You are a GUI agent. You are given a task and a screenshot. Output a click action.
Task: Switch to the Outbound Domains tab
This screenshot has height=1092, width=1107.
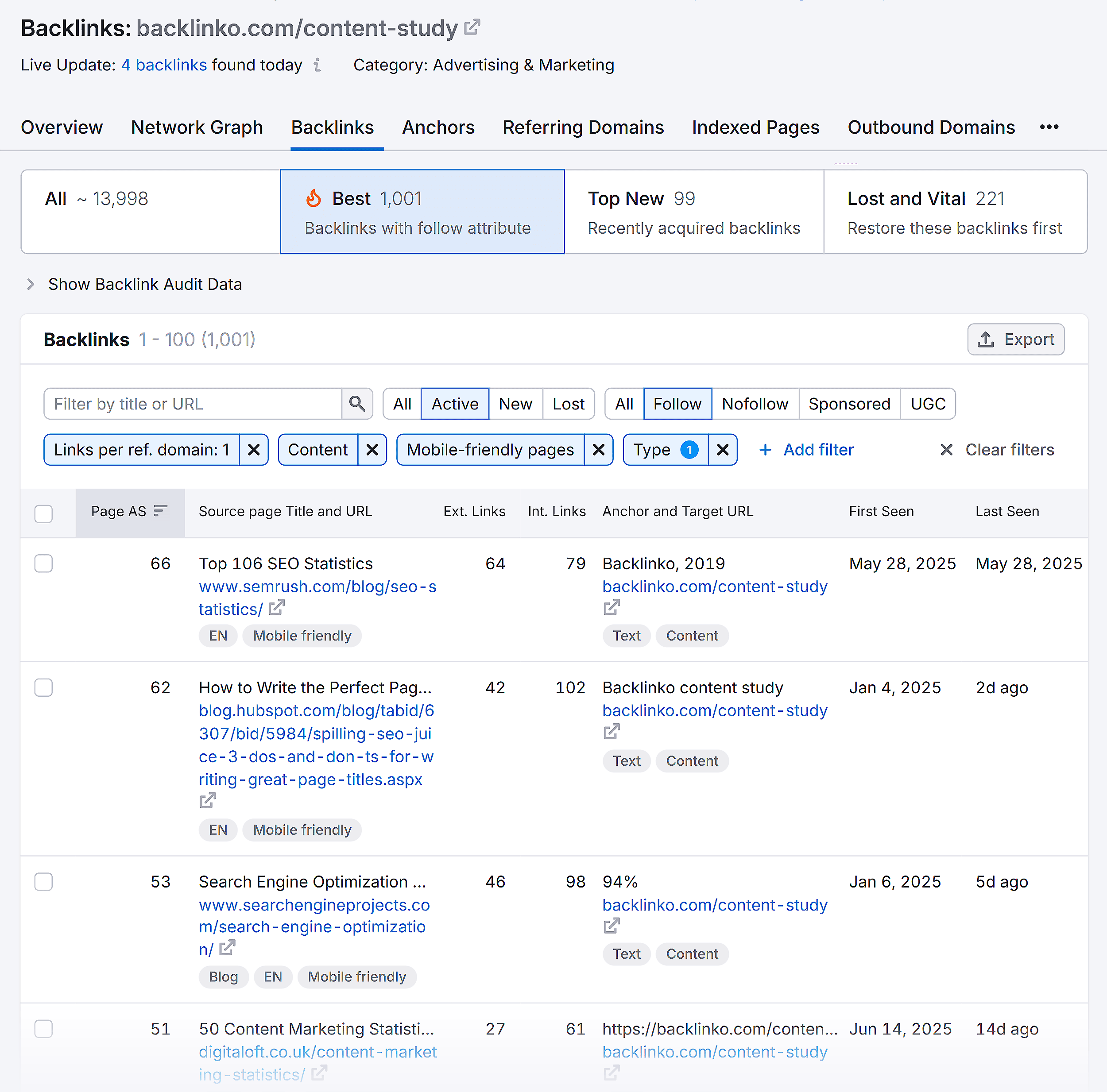[x=931, y=127]
